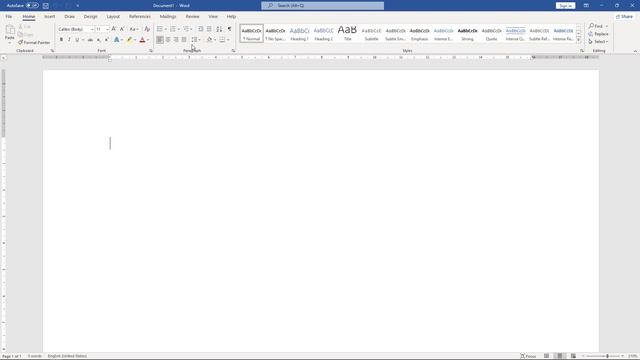Apply the Strong style
This screenshot has width=640, height=360.
pyautogui.click(x=467, y=33)
